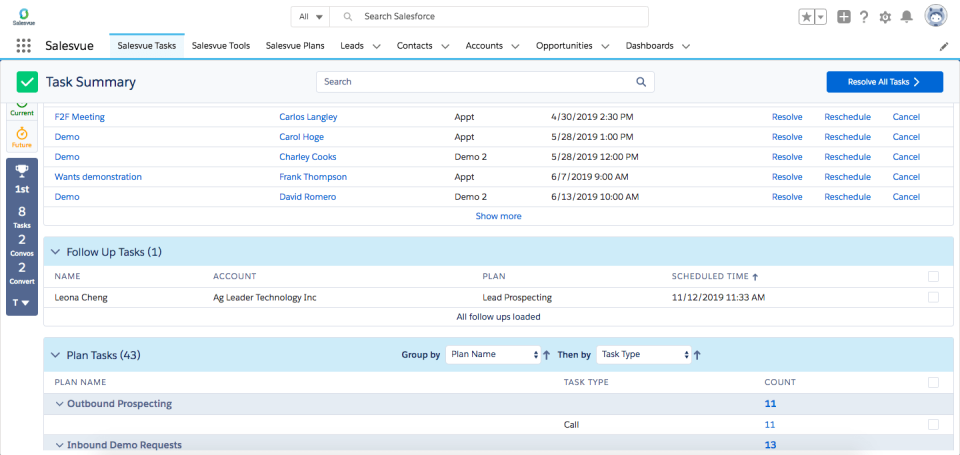Open the notifications bell
Viewport: 960px width, 455px height.
click(906, 17)
